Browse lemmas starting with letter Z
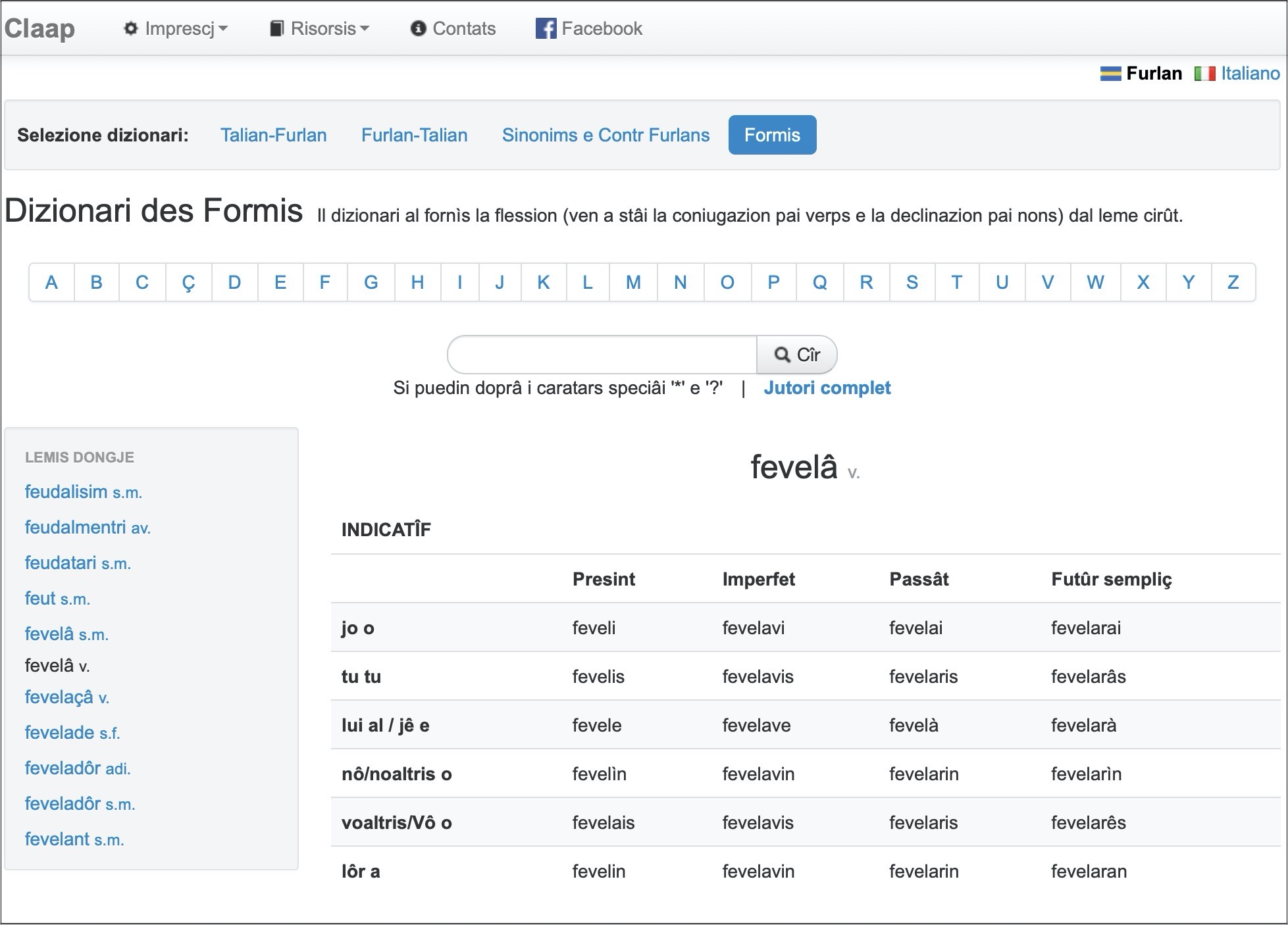Image resolution: width=1288 pixels, height=925 pixels. tap(1233, 282)
